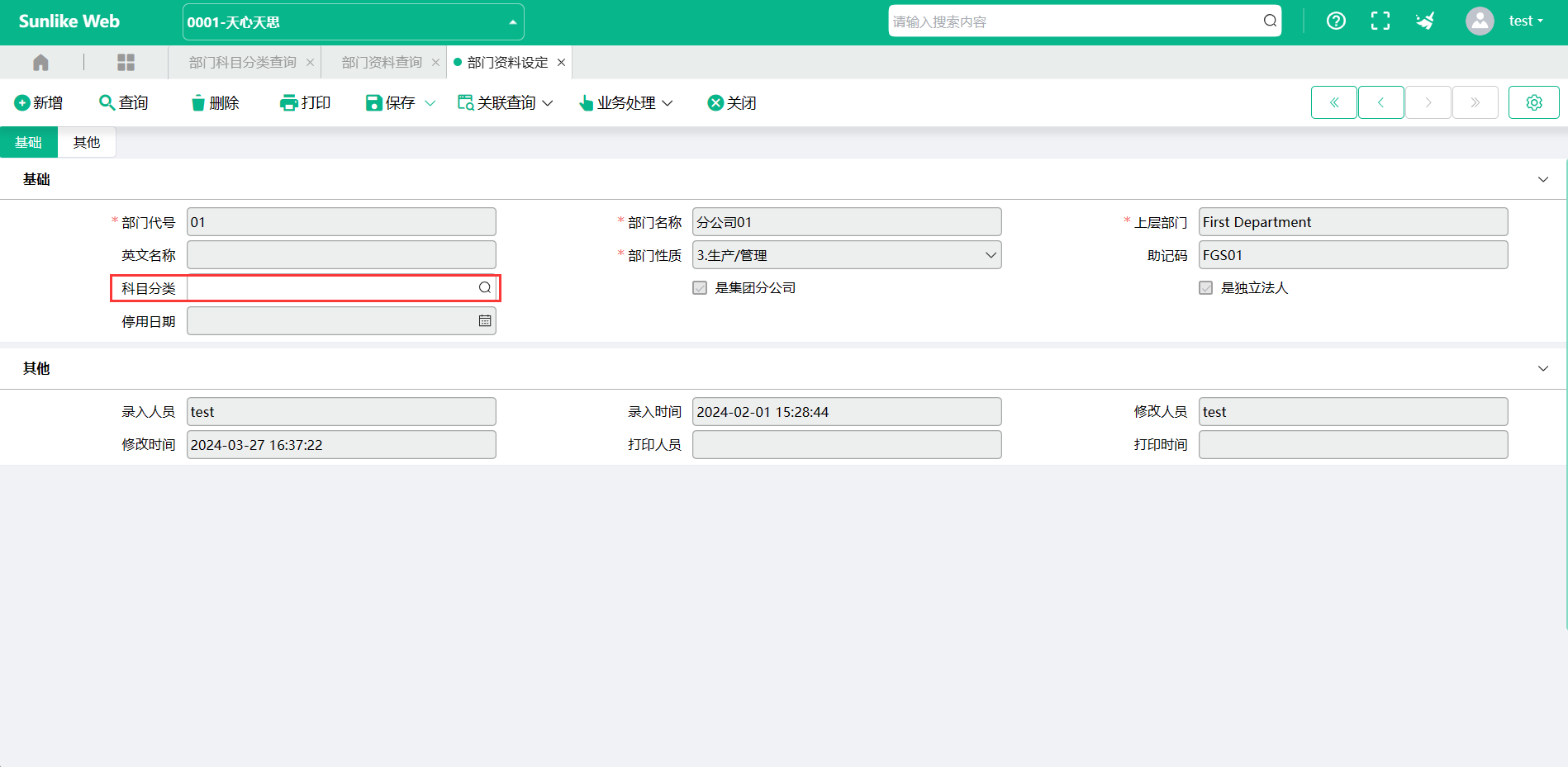Open the calendar picker for 停用日期
Viewport: 1568px width, 767px height.
pyautogui.click(x=485, y=320)
